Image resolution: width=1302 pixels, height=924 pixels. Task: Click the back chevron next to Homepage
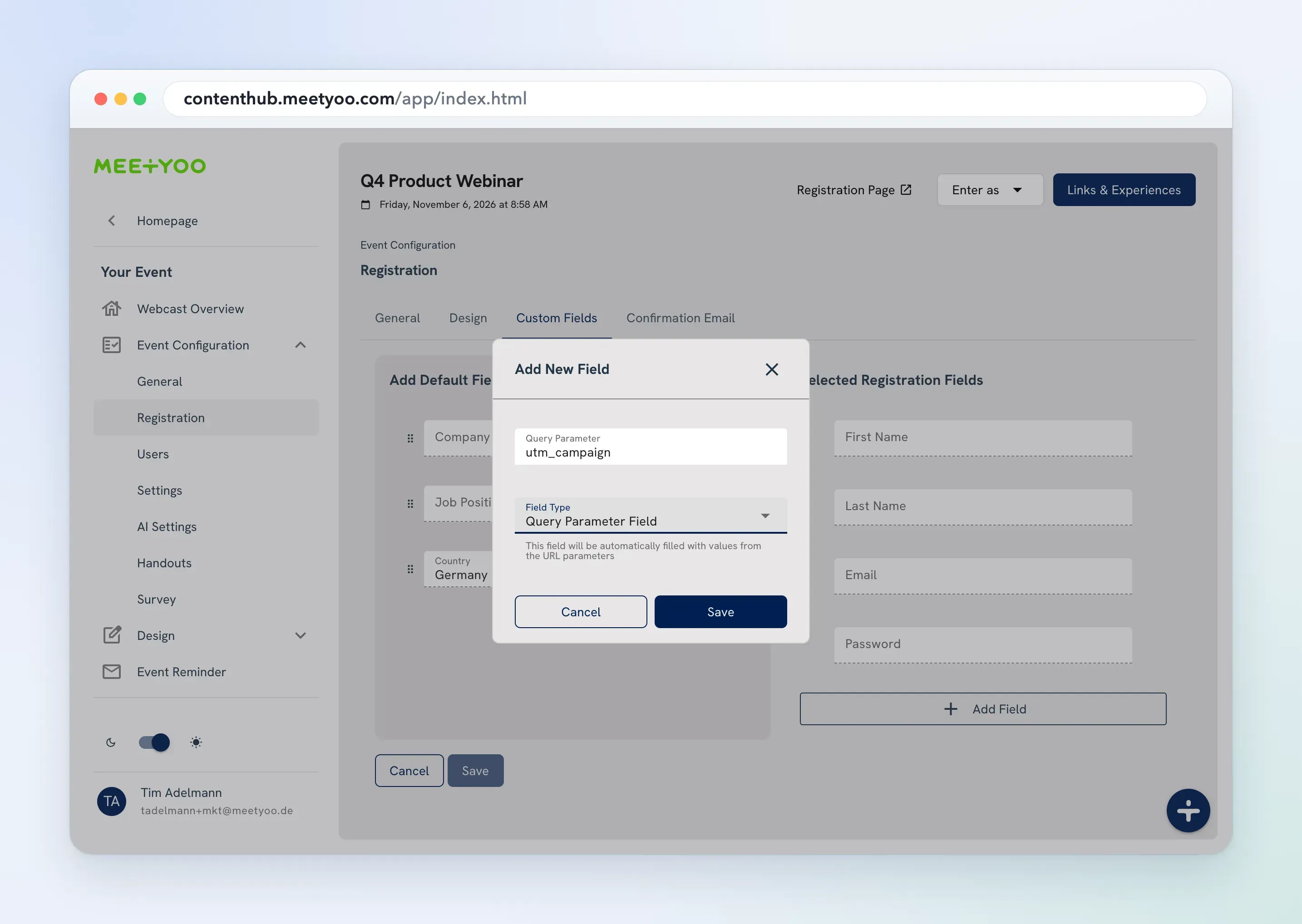112,221
